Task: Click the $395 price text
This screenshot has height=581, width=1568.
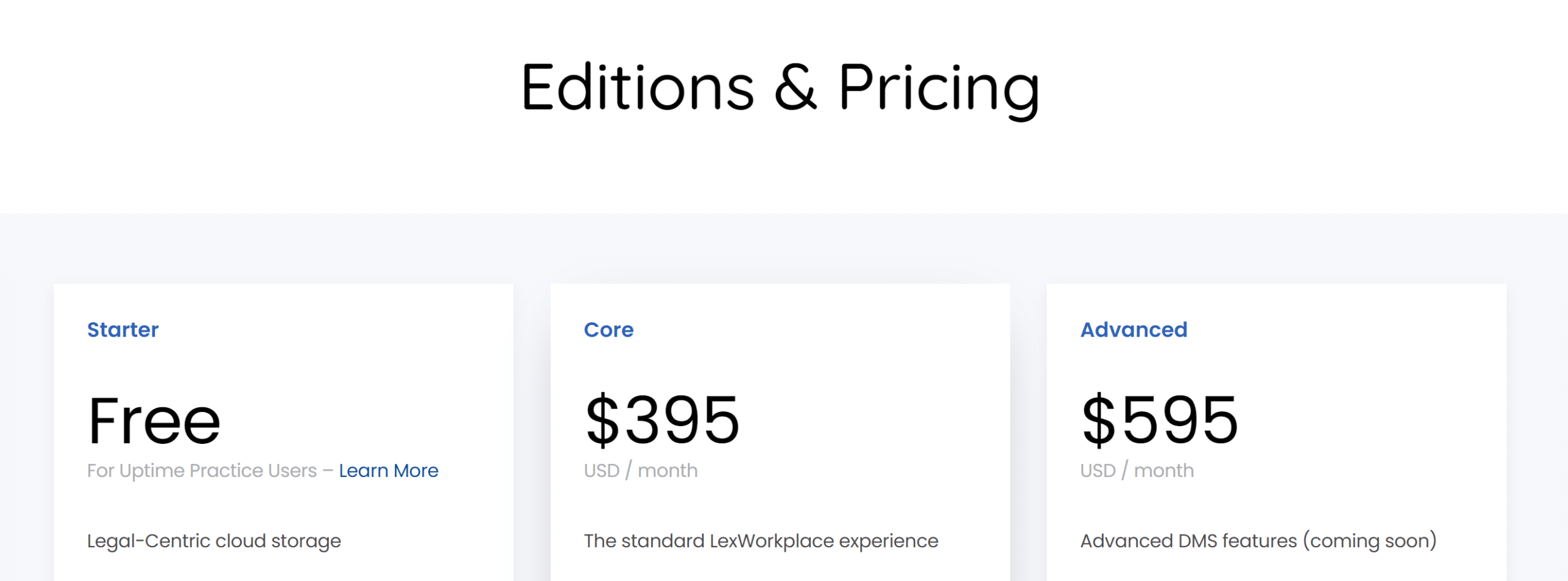Action: tap(662, 420)
